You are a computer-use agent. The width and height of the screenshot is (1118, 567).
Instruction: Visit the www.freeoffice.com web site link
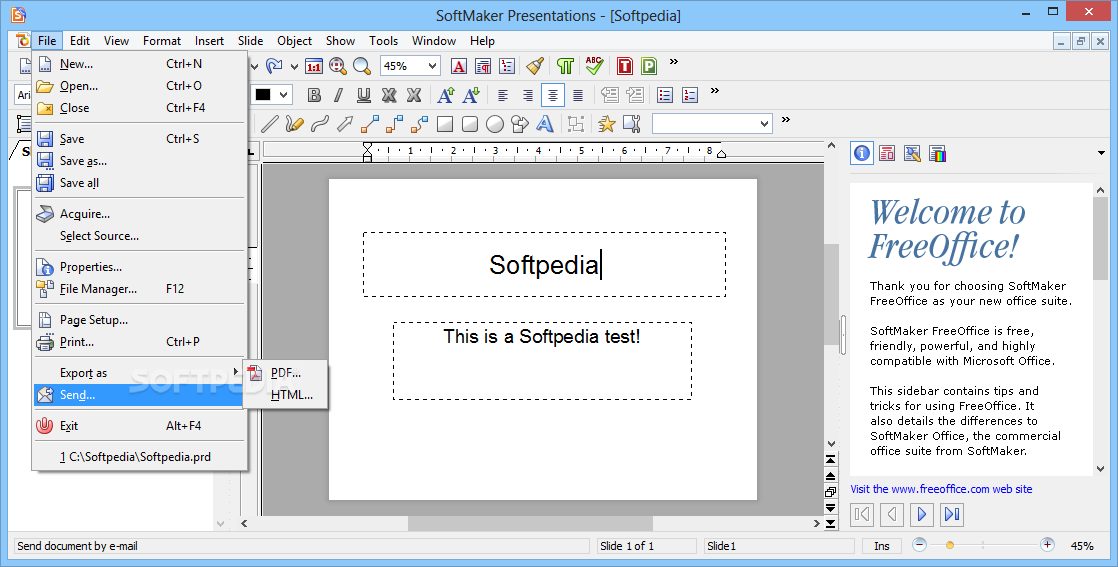[941, 489]
